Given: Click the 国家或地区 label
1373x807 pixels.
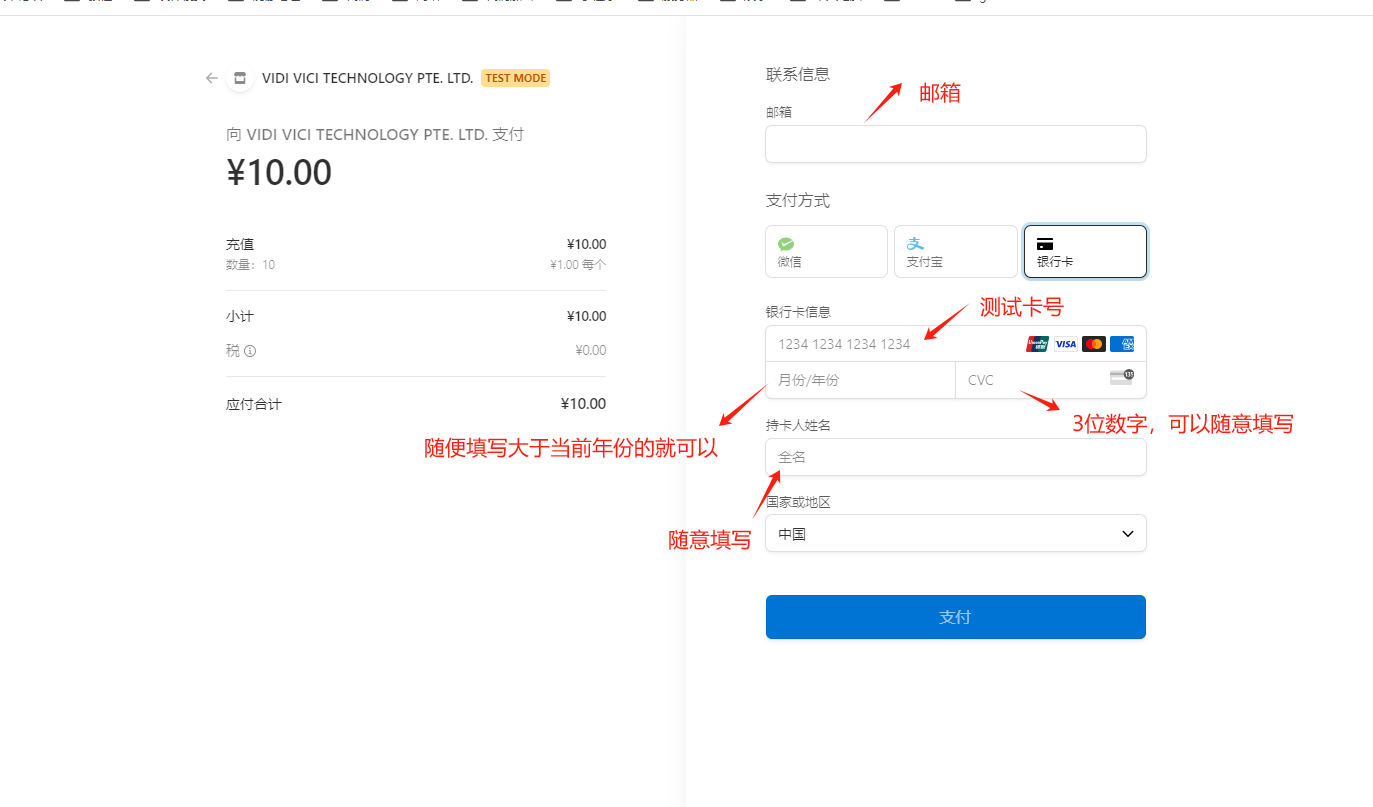Looking at the screenshot, I should coord(798,502).
